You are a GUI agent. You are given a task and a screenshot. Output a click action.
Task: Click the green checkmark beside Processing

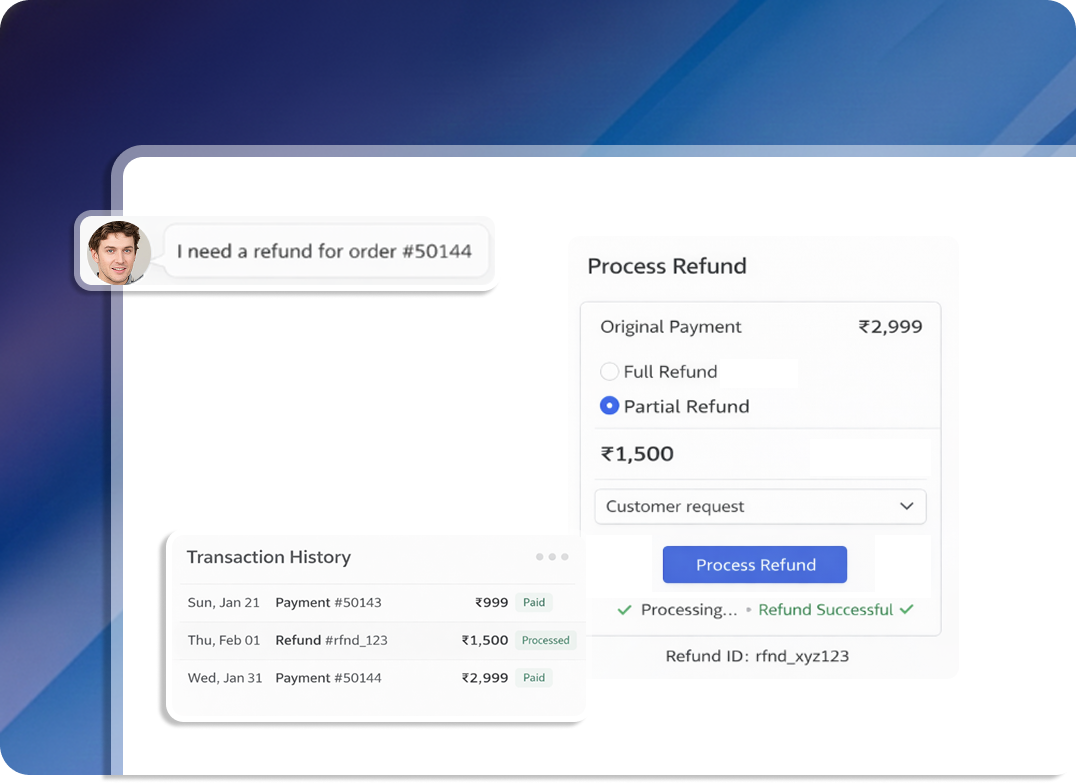pos(625,609)
